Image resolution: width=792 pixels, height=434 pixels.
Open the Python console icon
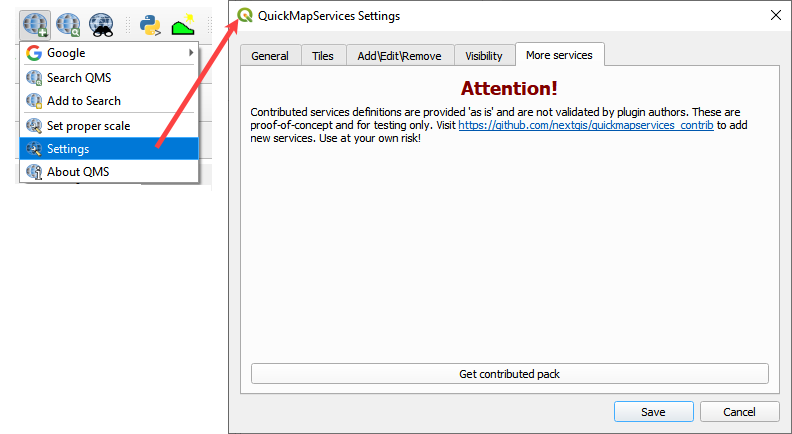[x=150, y=24]
